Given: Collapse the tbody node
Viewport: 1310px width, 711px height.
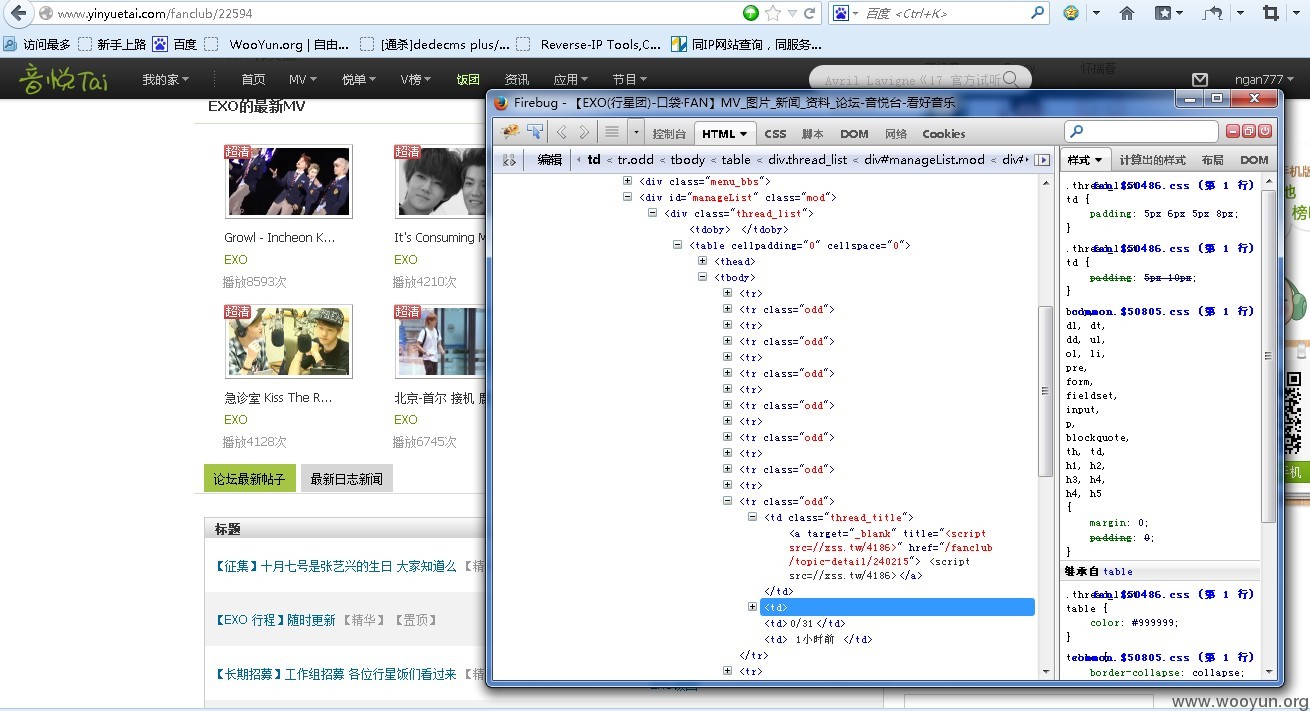Looking at the screenshot, I should pos(703,277).
